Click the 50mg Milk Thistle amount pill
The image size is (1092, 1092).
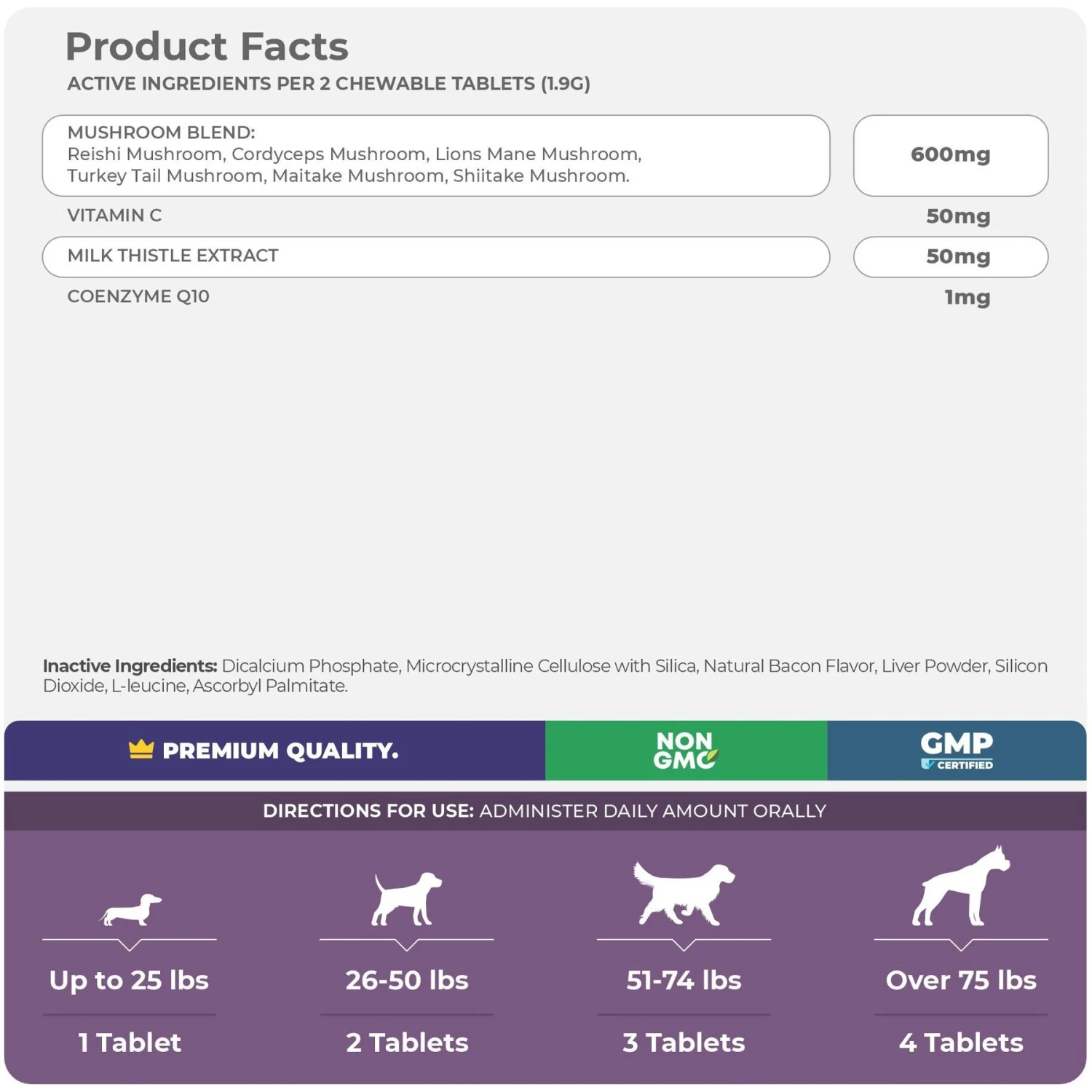tap(950, 256)
